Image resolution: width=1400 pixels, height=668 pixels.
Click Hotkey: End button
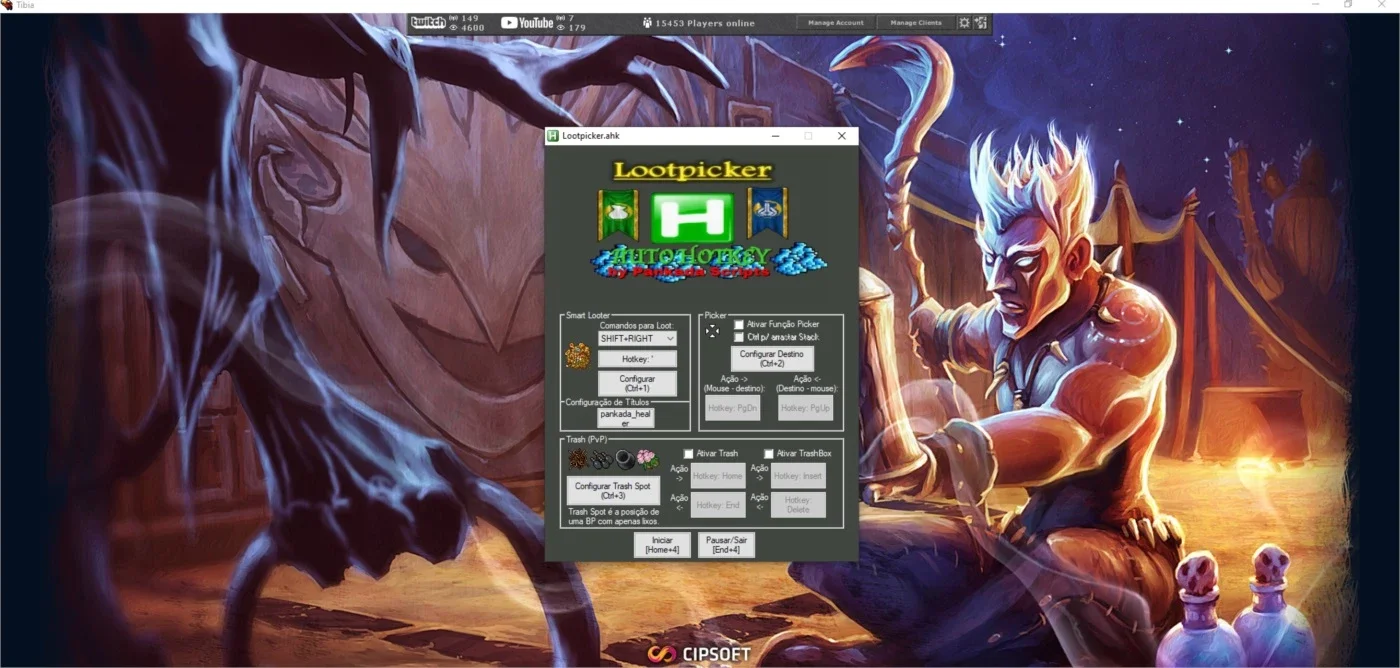click(718, 505)
